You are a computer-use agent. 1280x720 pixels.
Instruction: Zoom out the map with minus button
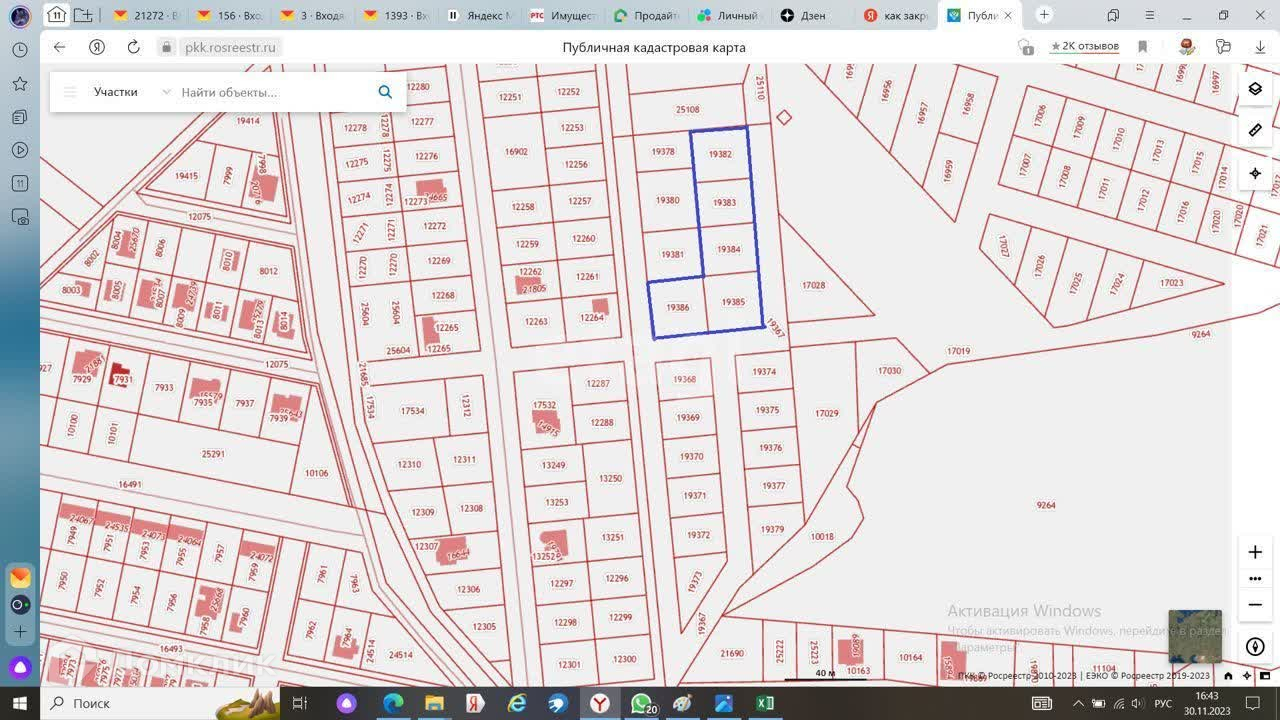(1255, 605)
